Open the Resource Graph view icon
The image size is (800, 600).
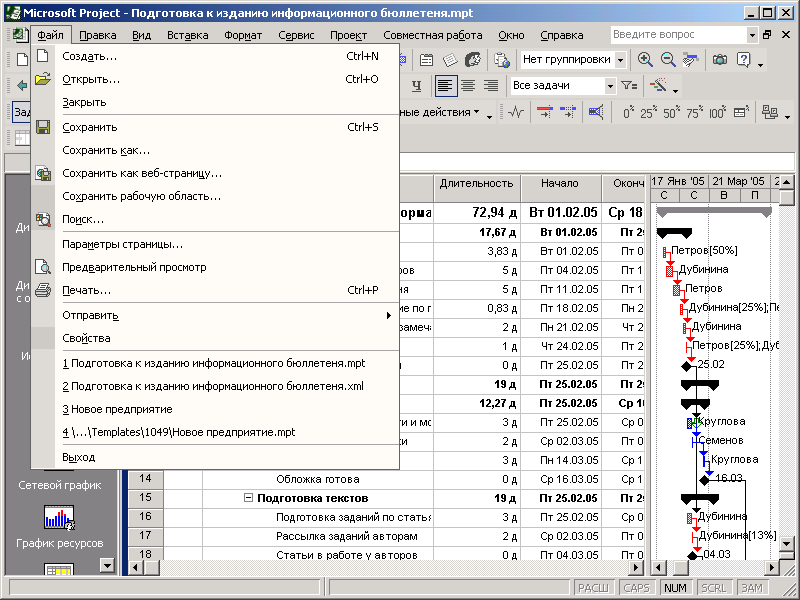click(x=59, y=517)
